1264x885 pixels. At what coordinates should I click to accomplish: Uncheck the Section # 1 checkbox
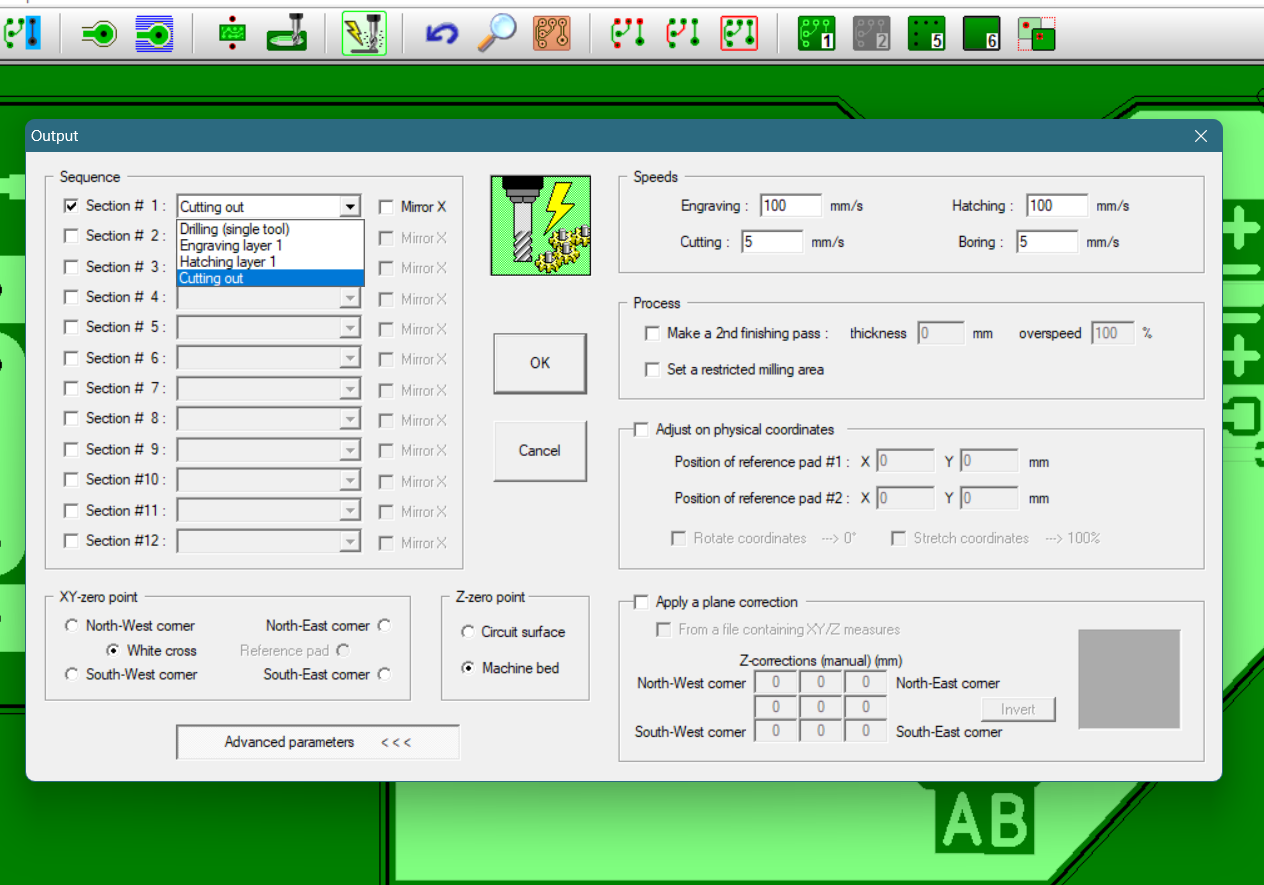coord(71,206)
